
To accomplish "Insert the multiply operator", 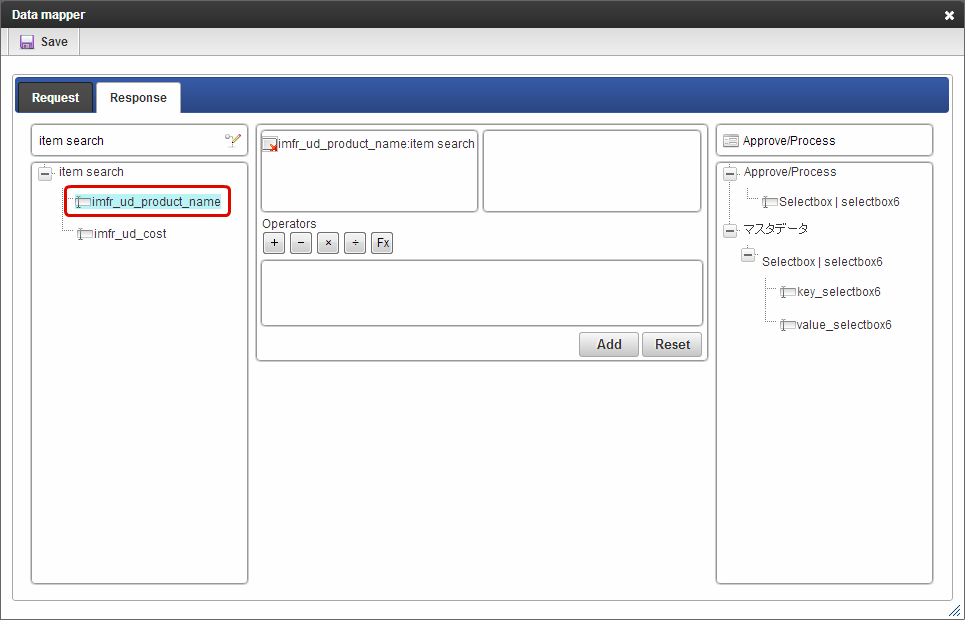I will point(328,243).
